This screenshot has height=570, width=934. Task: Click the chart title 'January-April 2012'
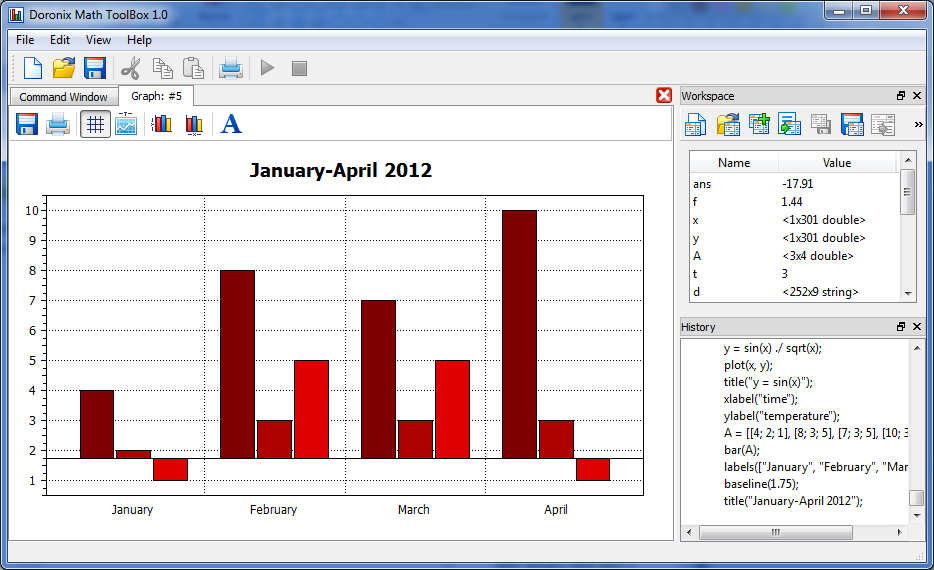pos(340,170)
